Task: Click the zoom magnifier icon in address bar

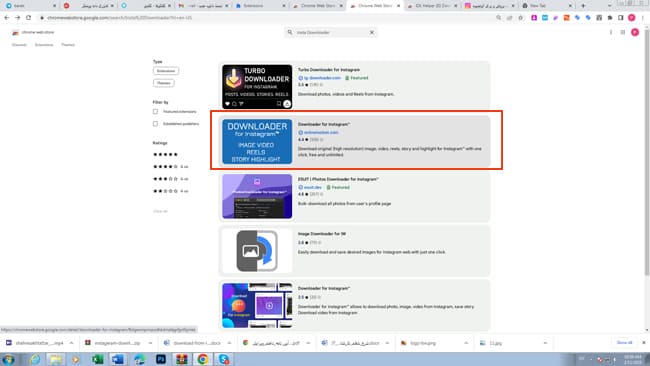Action: (499, 18)
